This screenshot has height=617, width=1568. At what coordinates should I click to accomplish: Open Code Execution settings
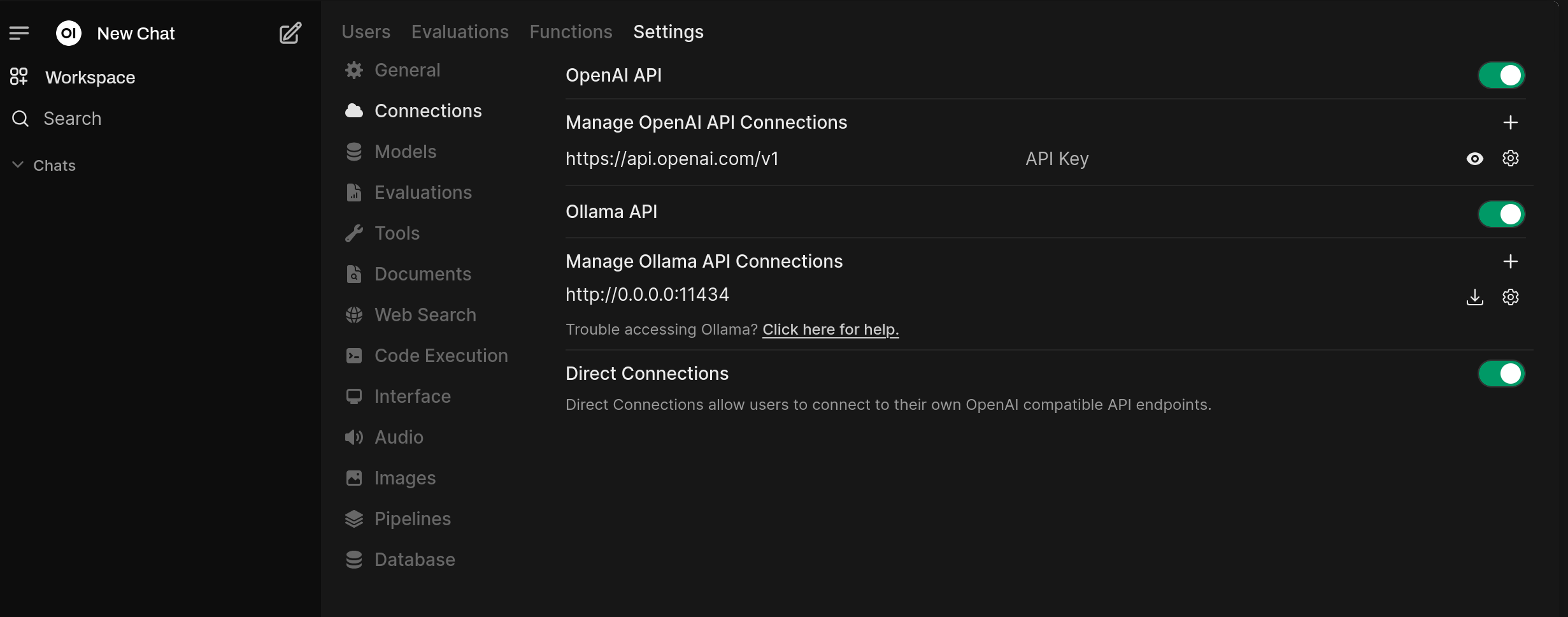click(441, 356)
